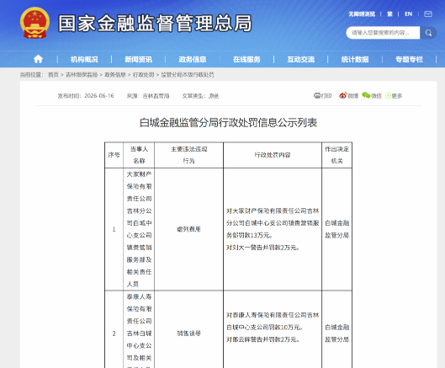The image size is (445, 368).
Task: Click the site title 国家金融监督管理总局
Action: point(155,23)
